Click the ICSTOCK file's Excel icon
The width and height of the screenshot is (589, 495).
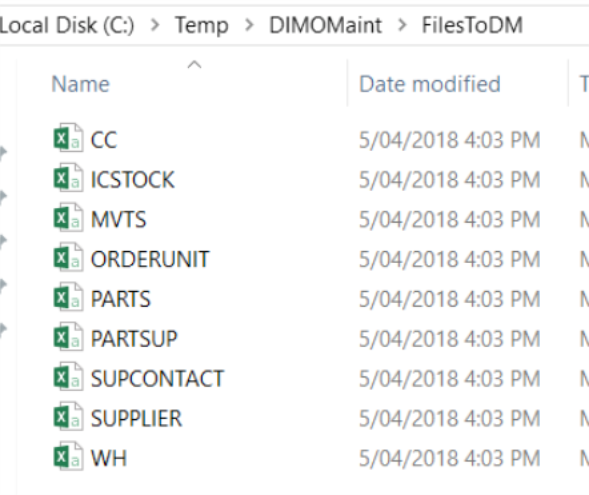pos(68,178)
